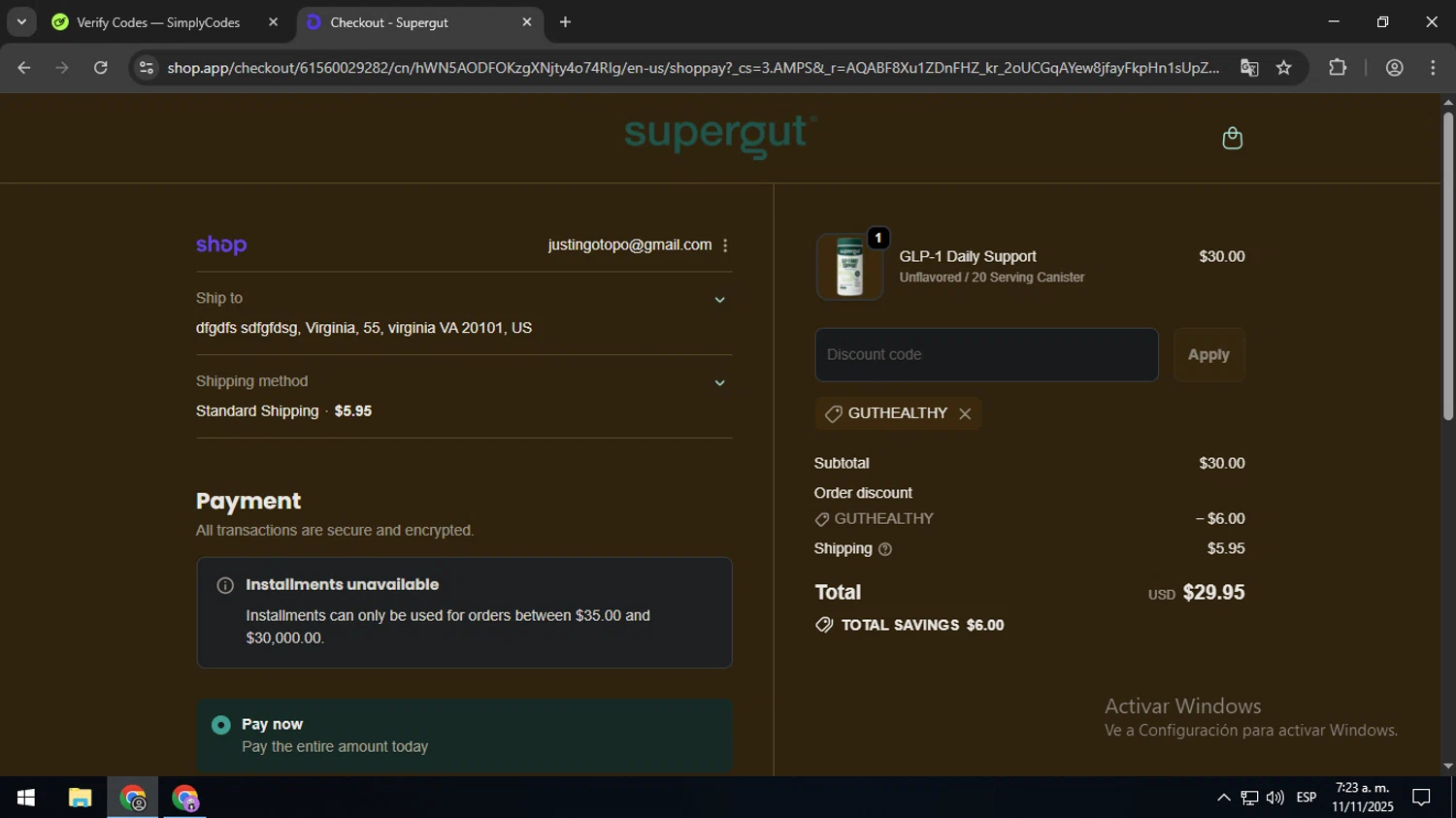Expand the Shipping method section
Image resolution: width=1456 pixels, height=818 pixels.
coord(719,383)
